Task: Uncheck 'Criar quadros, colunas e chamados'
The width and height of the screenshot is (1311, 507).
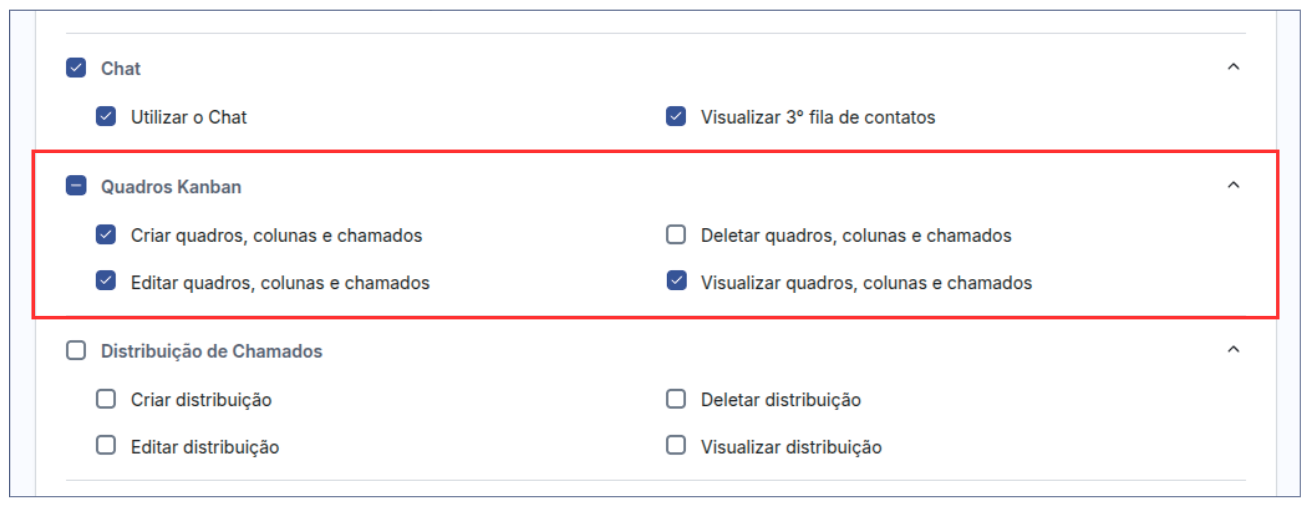Action: (x=106, y=235)
